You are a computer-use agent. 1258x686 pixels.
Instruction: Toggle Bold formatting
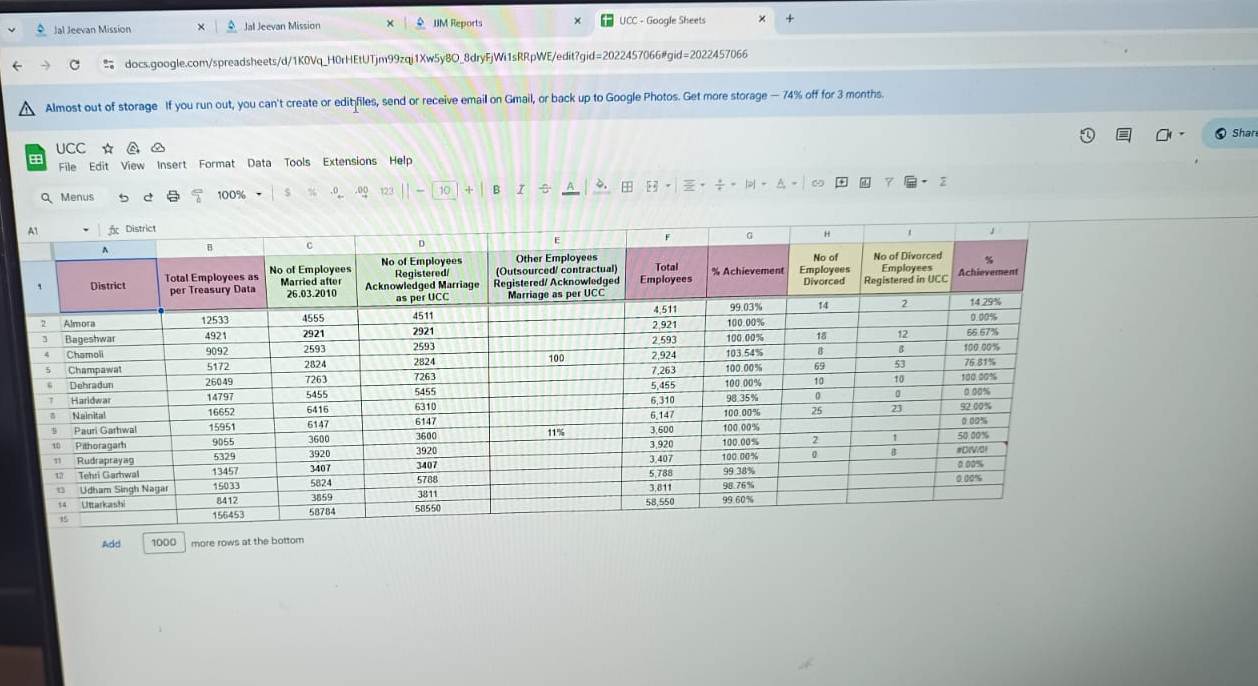coord(496,190)
